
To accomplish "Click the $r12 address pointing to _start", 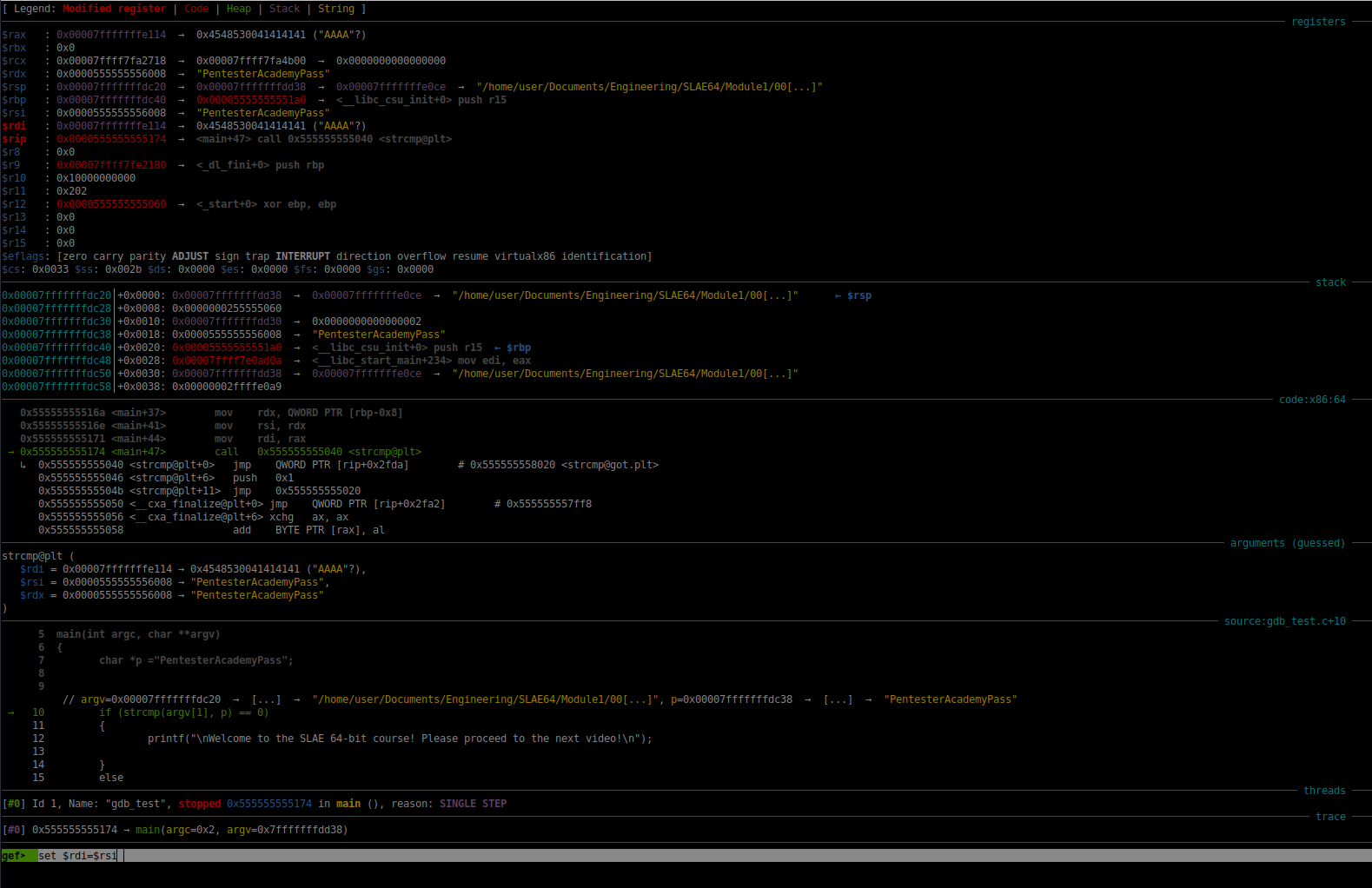I will 111,204.
